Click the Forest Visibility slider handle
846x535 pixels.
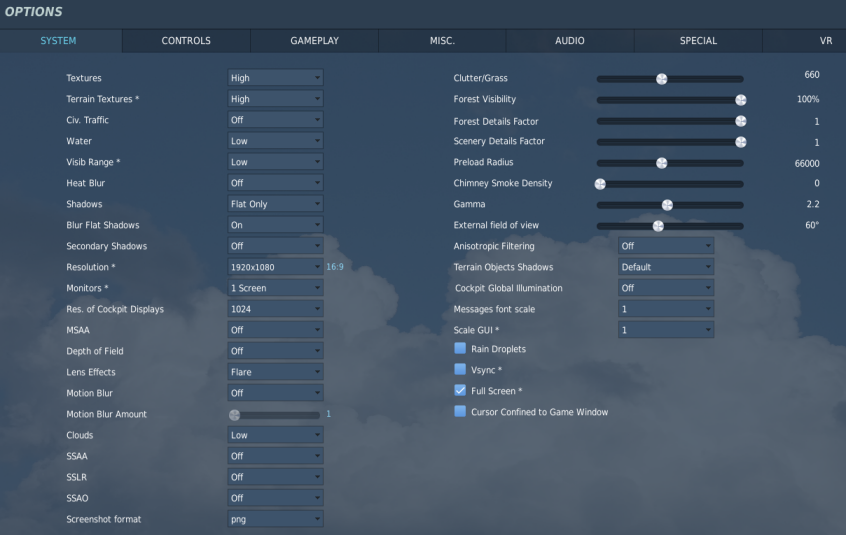(x=741, y=100)
